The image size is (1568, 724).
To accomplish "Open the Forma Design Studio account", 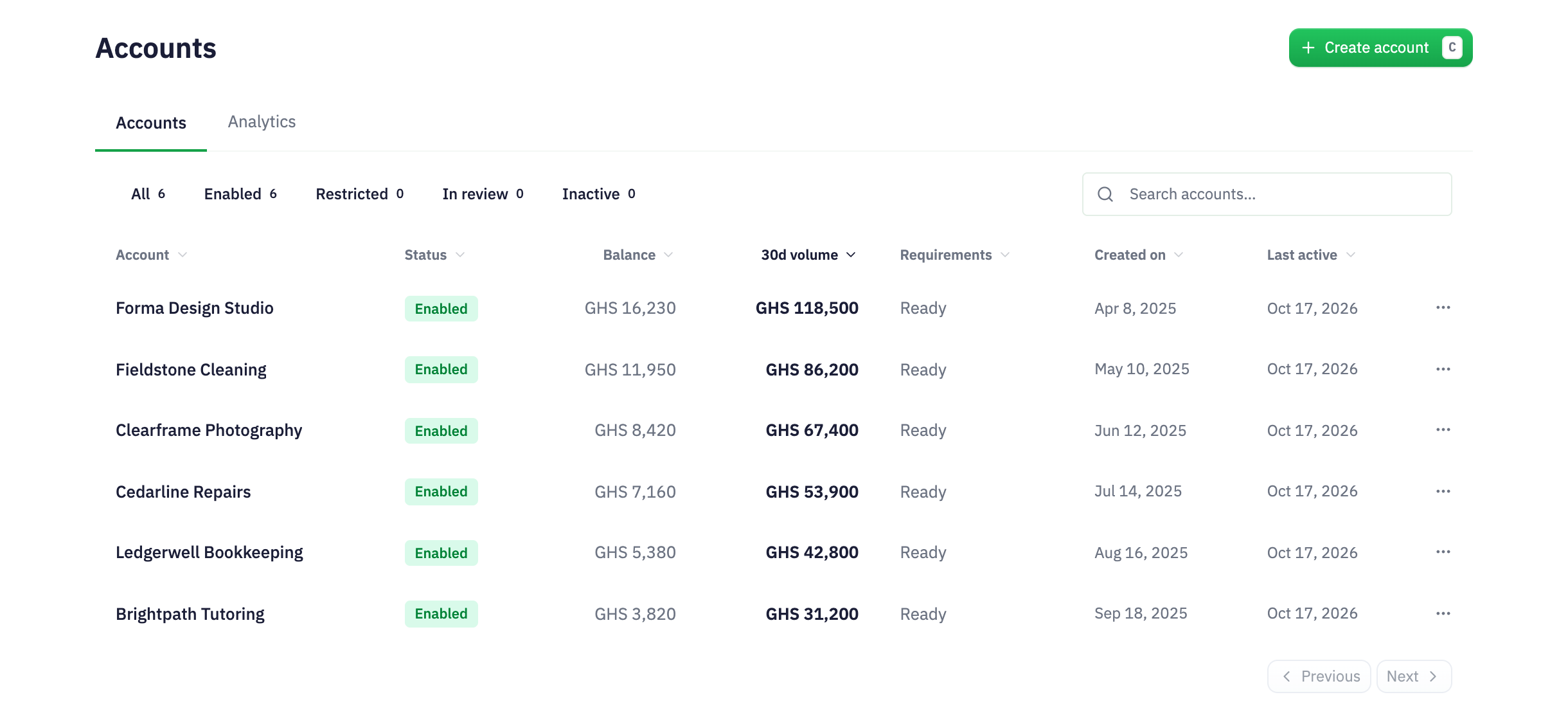I will 195,308.
